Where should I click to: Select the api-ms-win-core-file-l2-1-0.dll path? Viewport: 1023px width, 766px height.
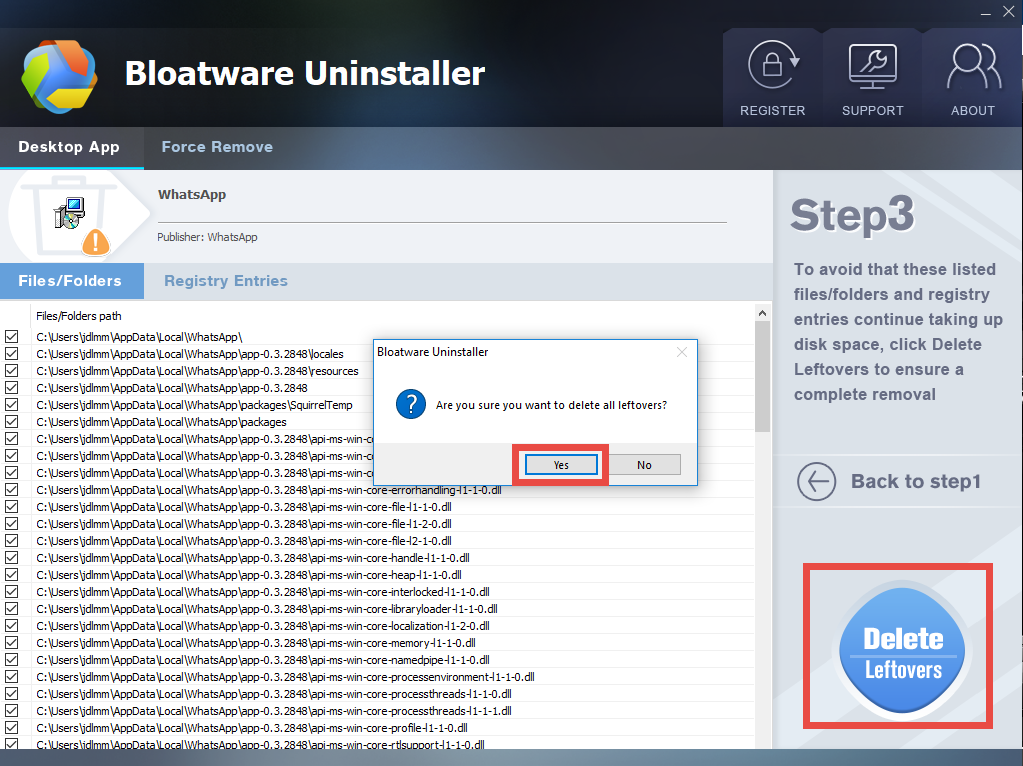244,541
